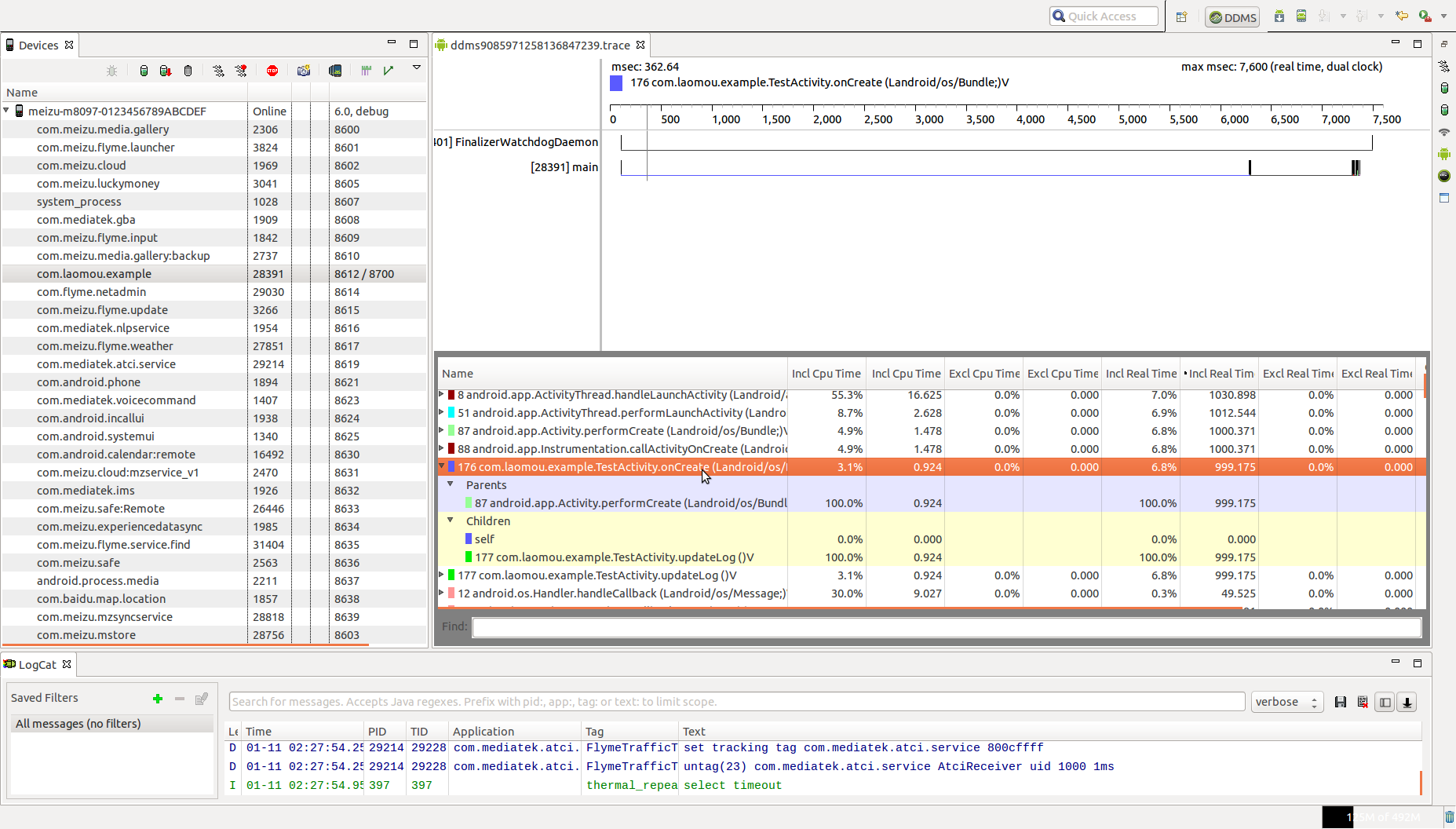The image size is (1456, 829).
Task: Switch to the DDMS perspective button
Action: [1232, 17]
